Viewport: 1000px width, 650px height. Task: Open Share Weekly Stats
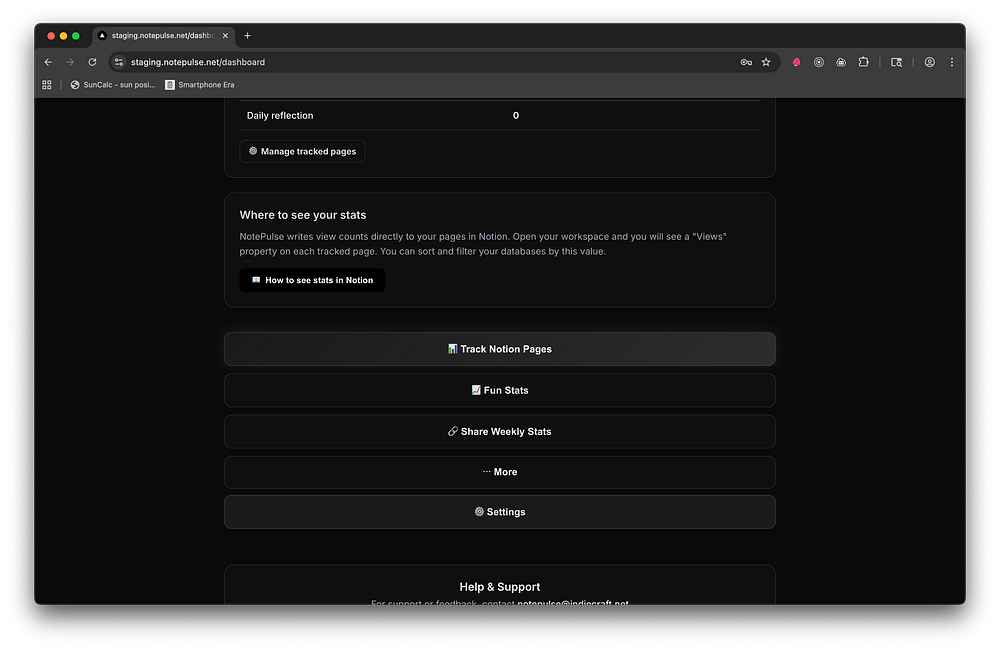tap(500, 432)
